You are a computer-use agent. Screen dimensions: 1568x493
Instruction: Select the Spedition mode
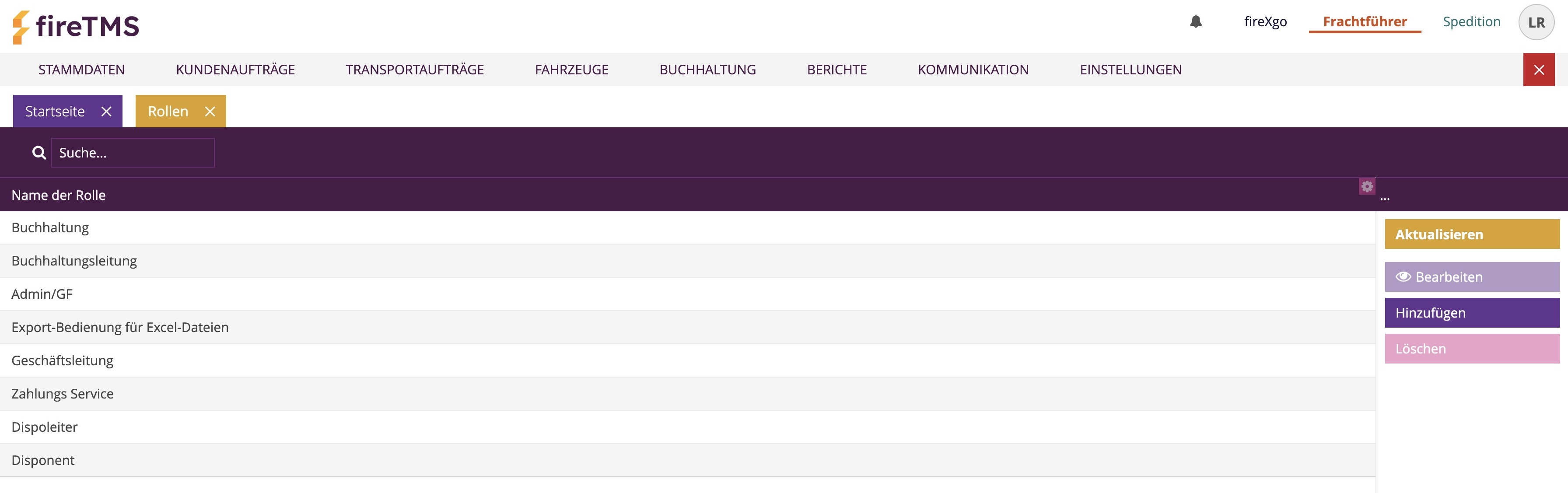1471,21
